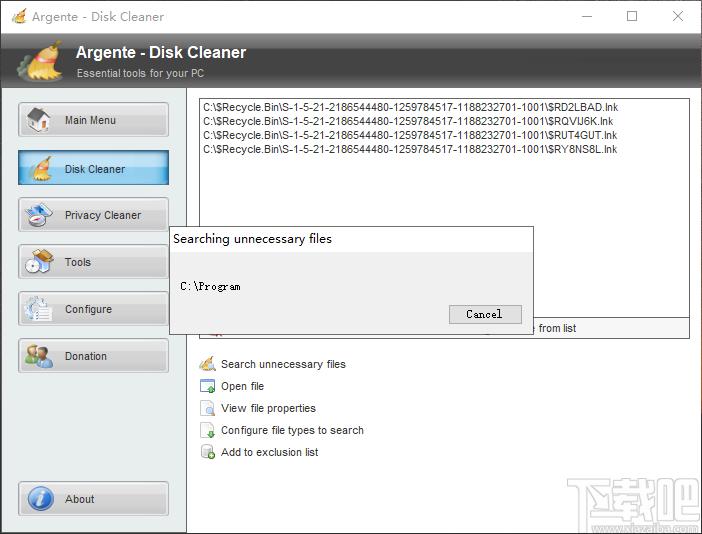
Task: Open the Privacy Cleaner section
Action: click(94, 215)
